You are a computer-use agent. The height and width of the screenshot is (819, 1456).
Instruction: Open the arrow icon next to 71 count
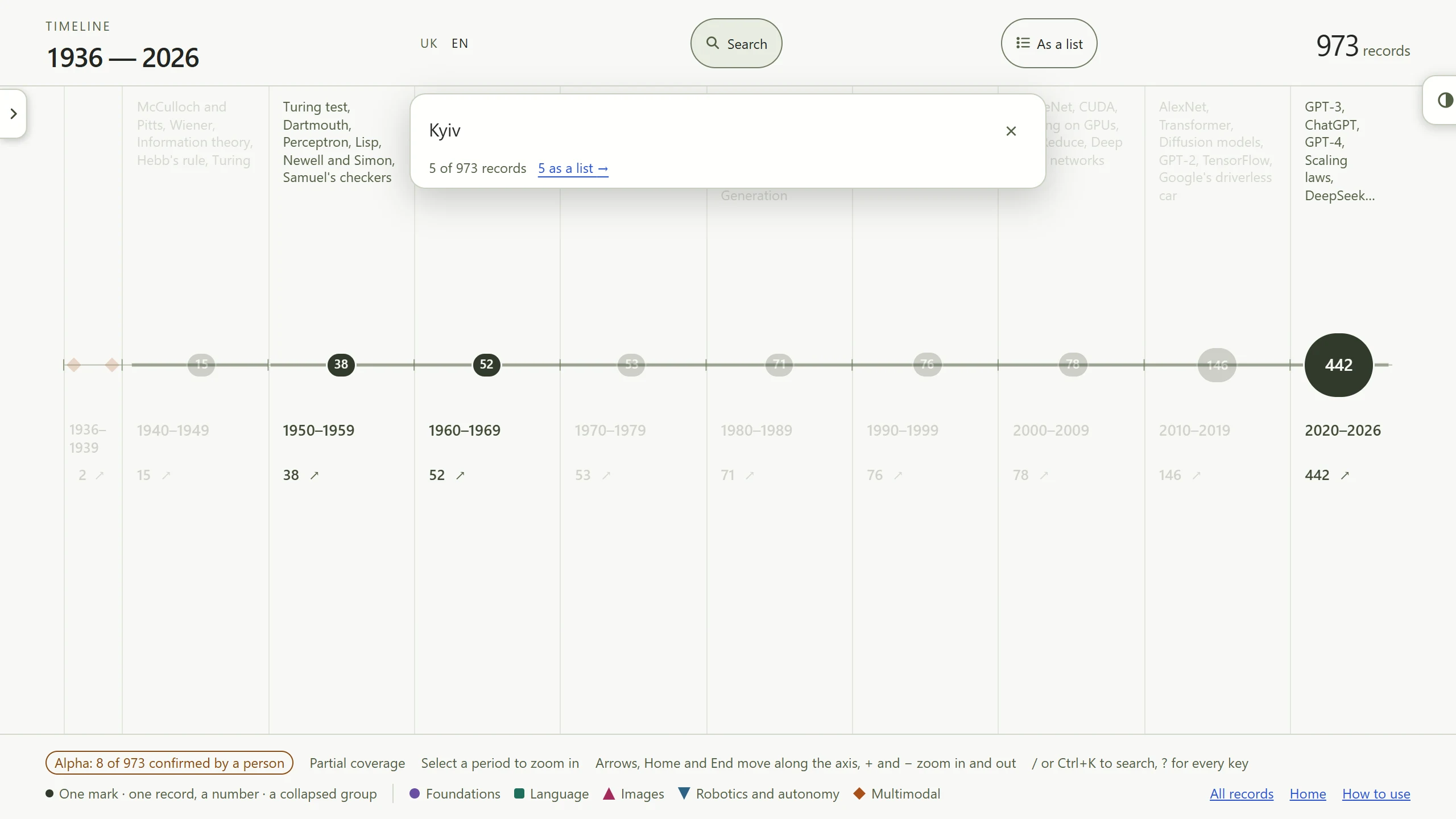click(750, 475)
